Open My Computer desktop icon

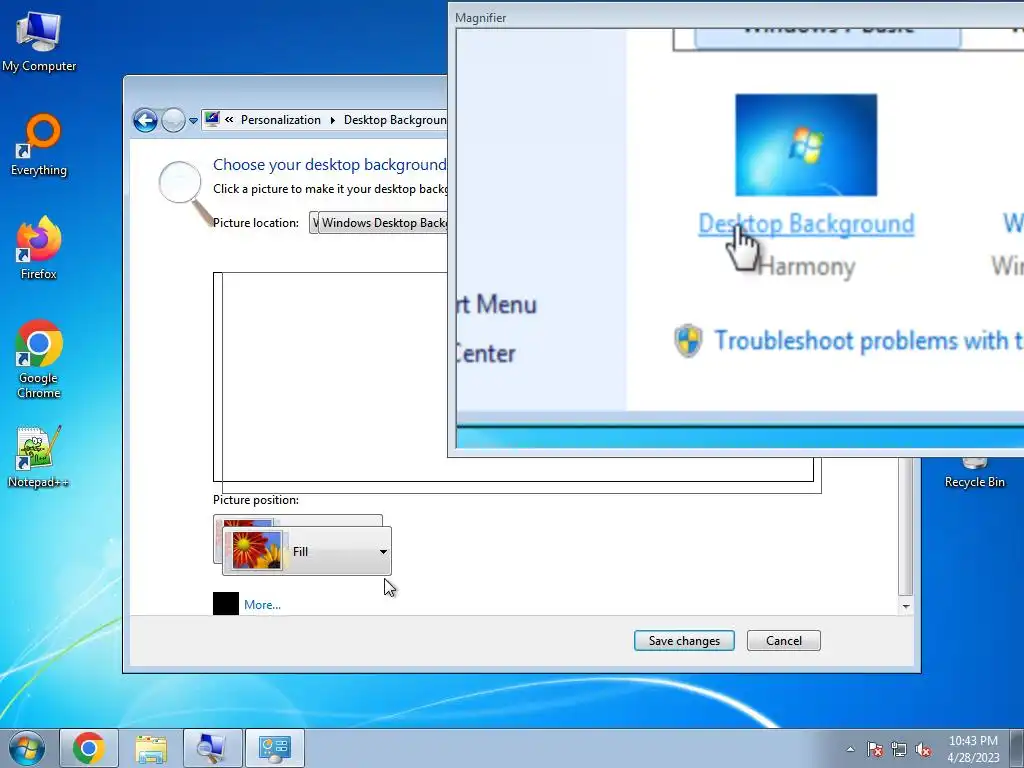(39, 41)
